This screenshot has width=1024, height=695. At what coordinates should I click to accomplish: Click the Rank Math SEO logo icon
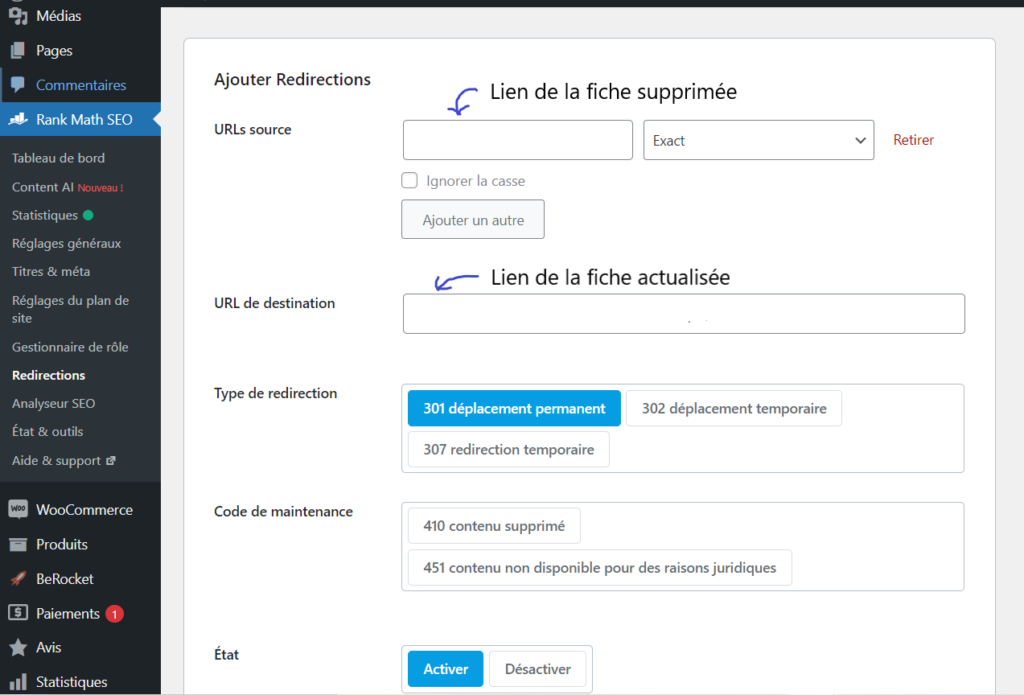18,120
